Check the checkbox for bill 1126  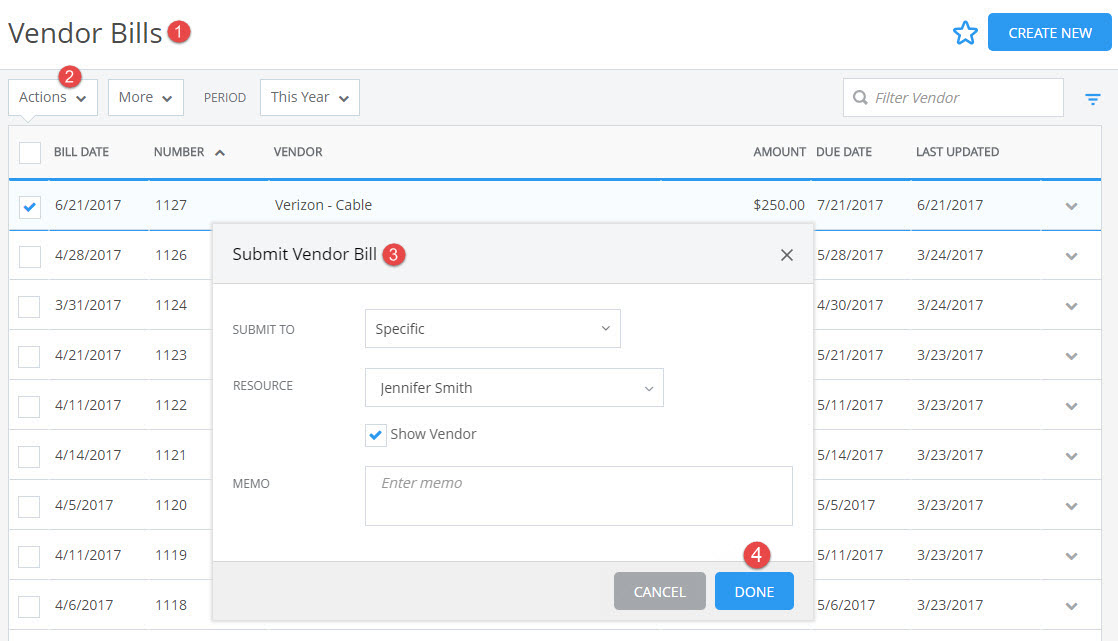30,255
